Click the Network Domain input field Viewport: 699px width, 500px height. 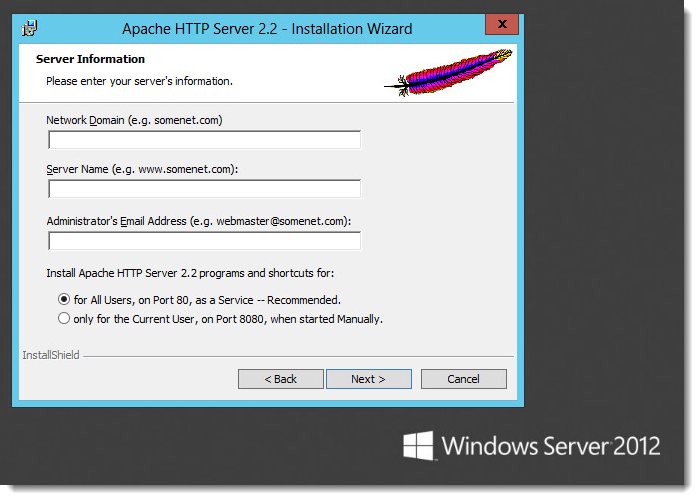pyautogui.click(x=204, y=140)
